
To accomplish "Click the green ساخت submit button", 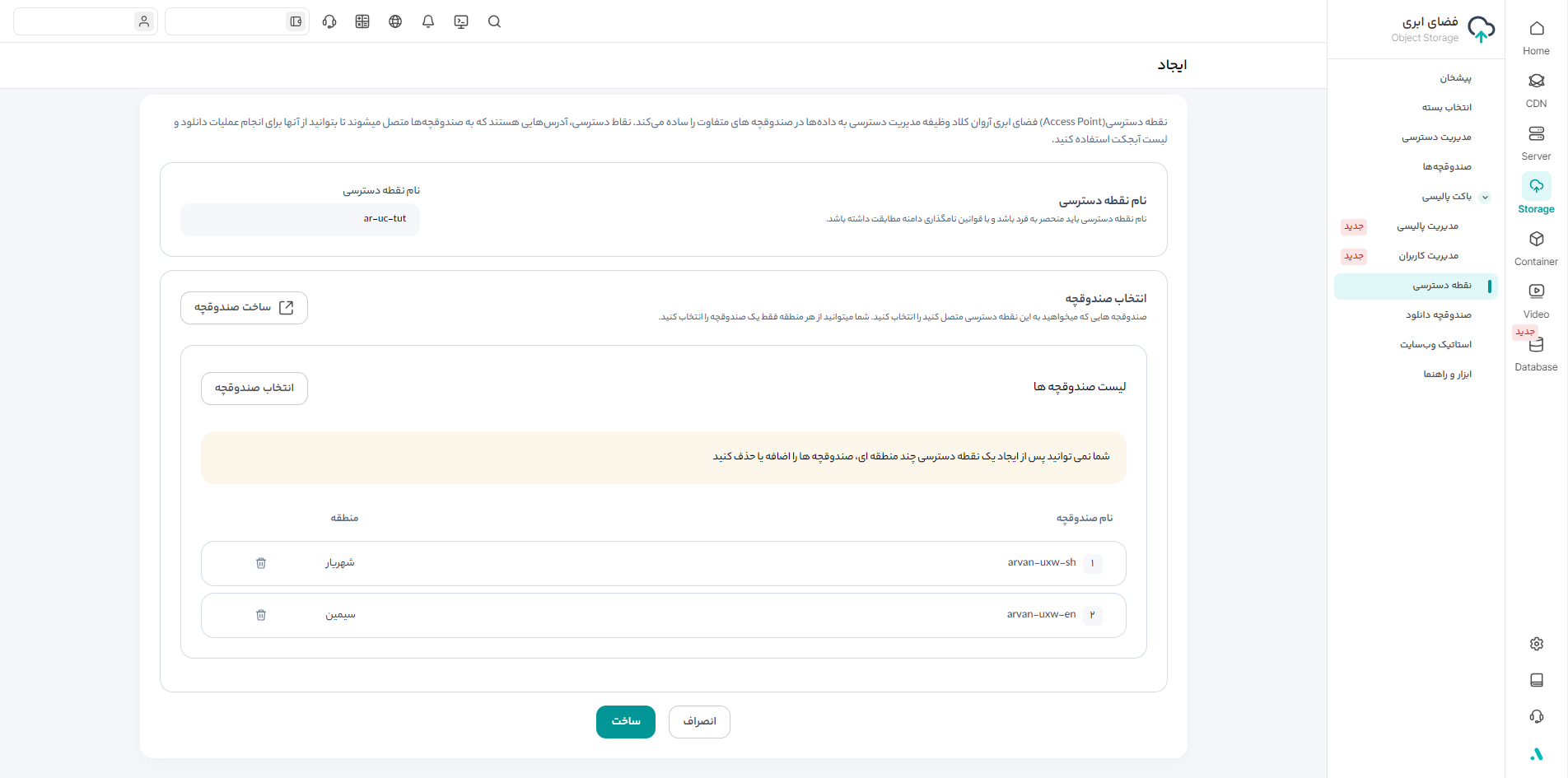I will pos(625,722).
